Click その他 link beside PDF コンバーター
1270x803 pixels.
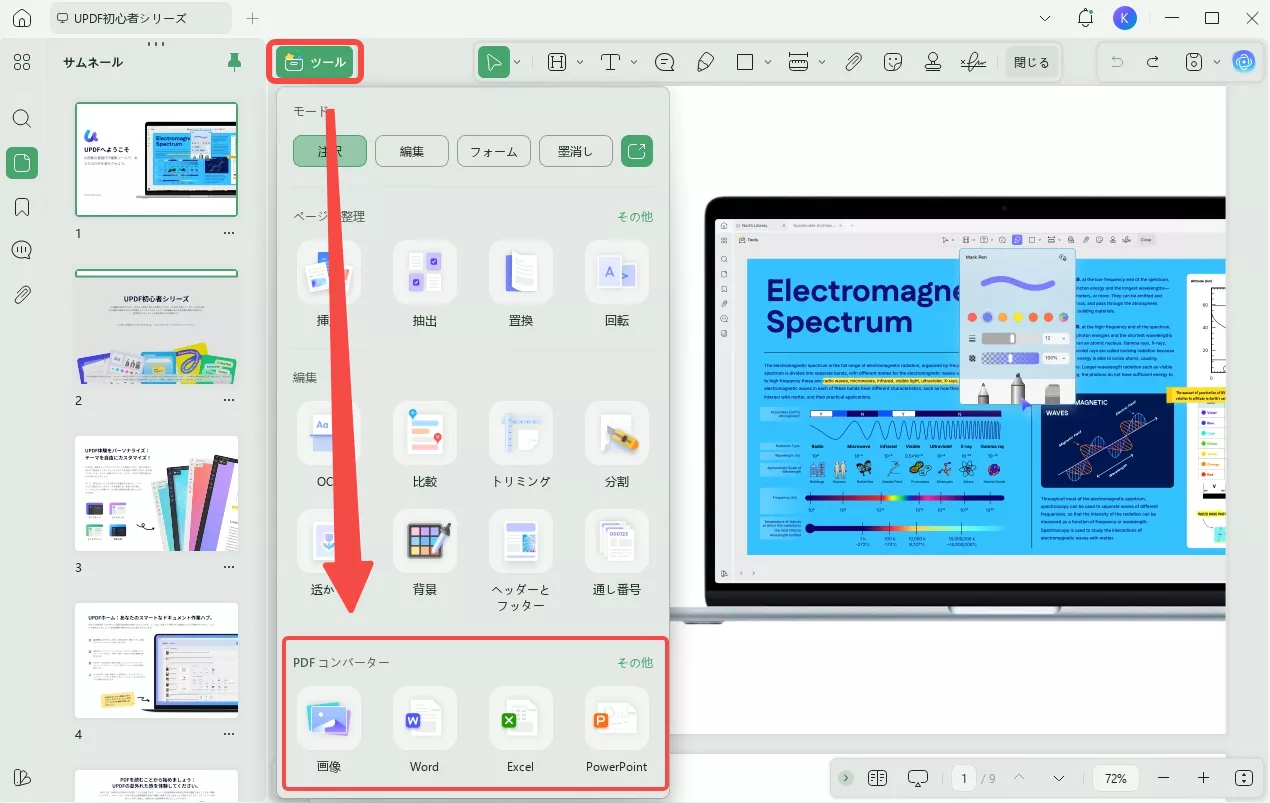point(634,662)
